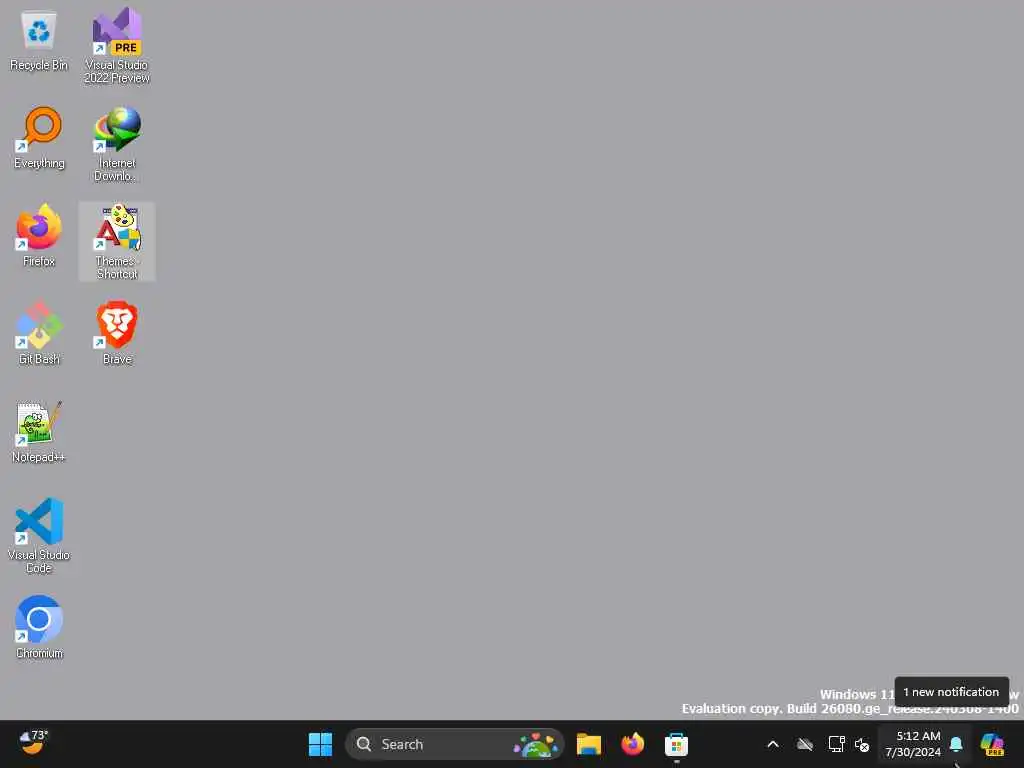Open the Recycle Bin desktop icon
This screenshot has height=768, width=1024.
39,40
